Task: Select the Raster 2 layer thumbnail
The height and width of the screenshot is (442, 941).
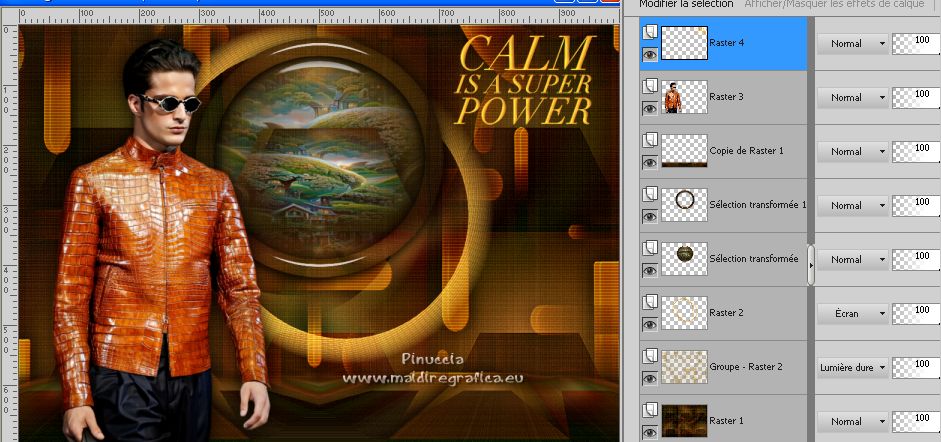Action: click(x=684, y=313)
